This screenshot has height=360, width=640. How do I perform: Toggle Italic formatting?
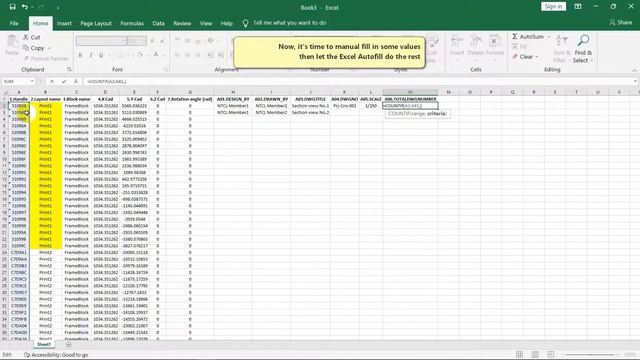tap(90, 55)
